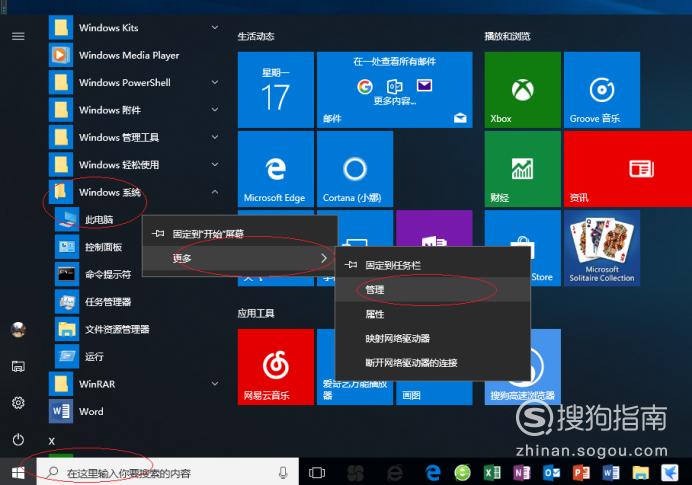Open the 资讯 news tile
Viewport: 692px width, 485px height.
[628, 169]
